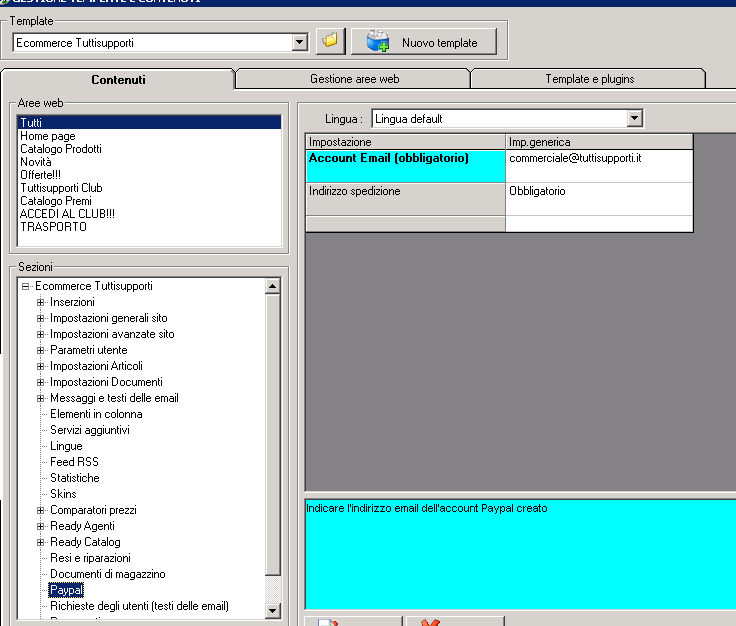Expand the Inserzioni tree node
The image size is (736, 626).
coord(40,302)
